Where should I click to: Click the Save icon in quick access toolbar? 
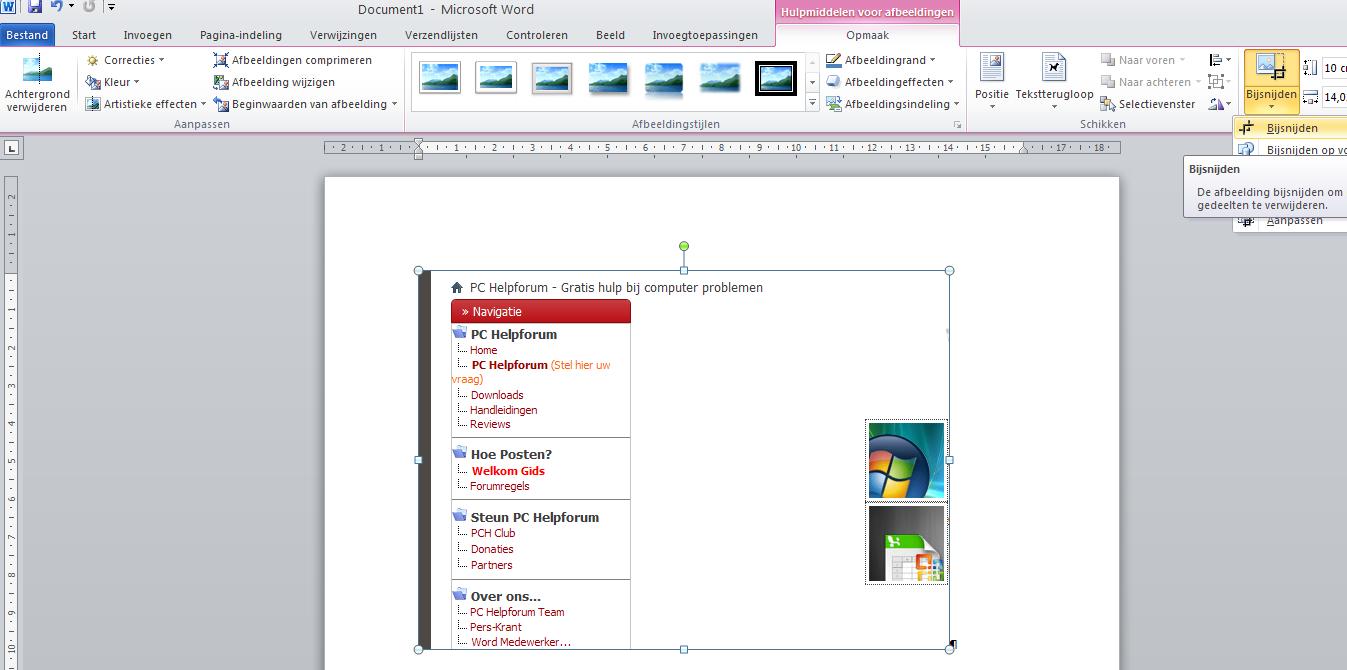click(x=35, y=7)
